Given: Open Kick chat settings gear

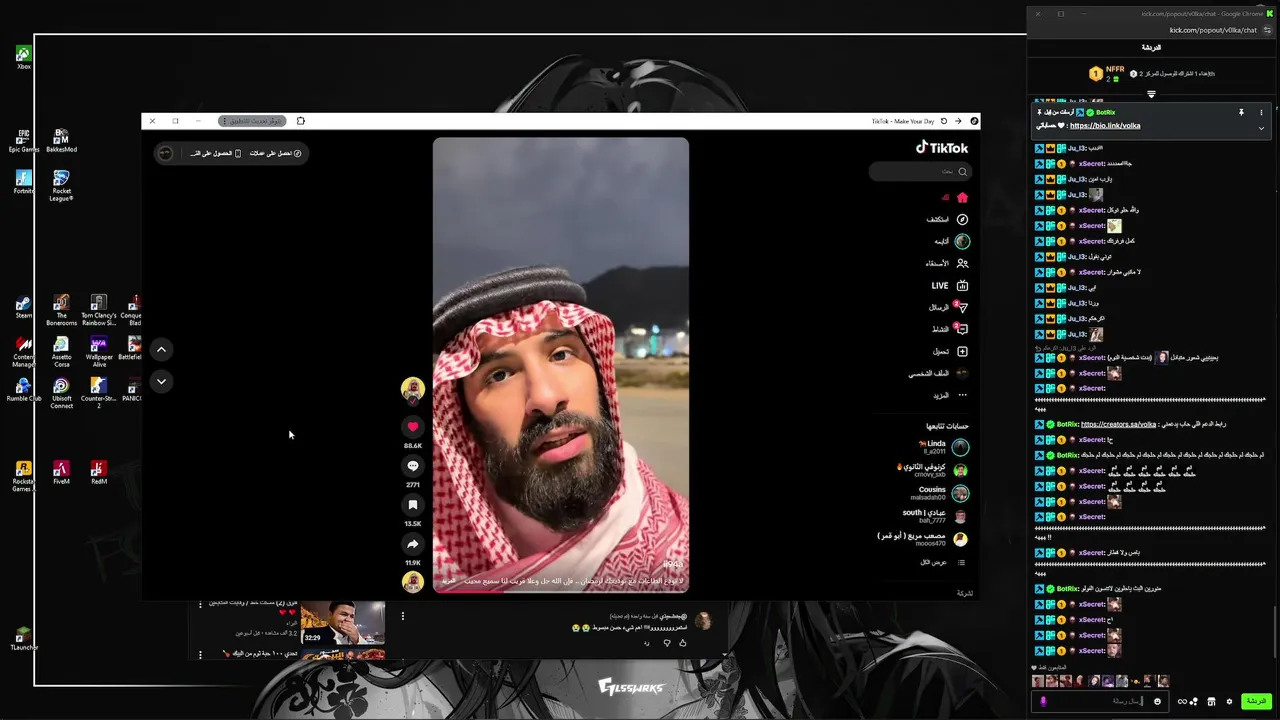Looking at the screenshot, I should coord(1229,702).
